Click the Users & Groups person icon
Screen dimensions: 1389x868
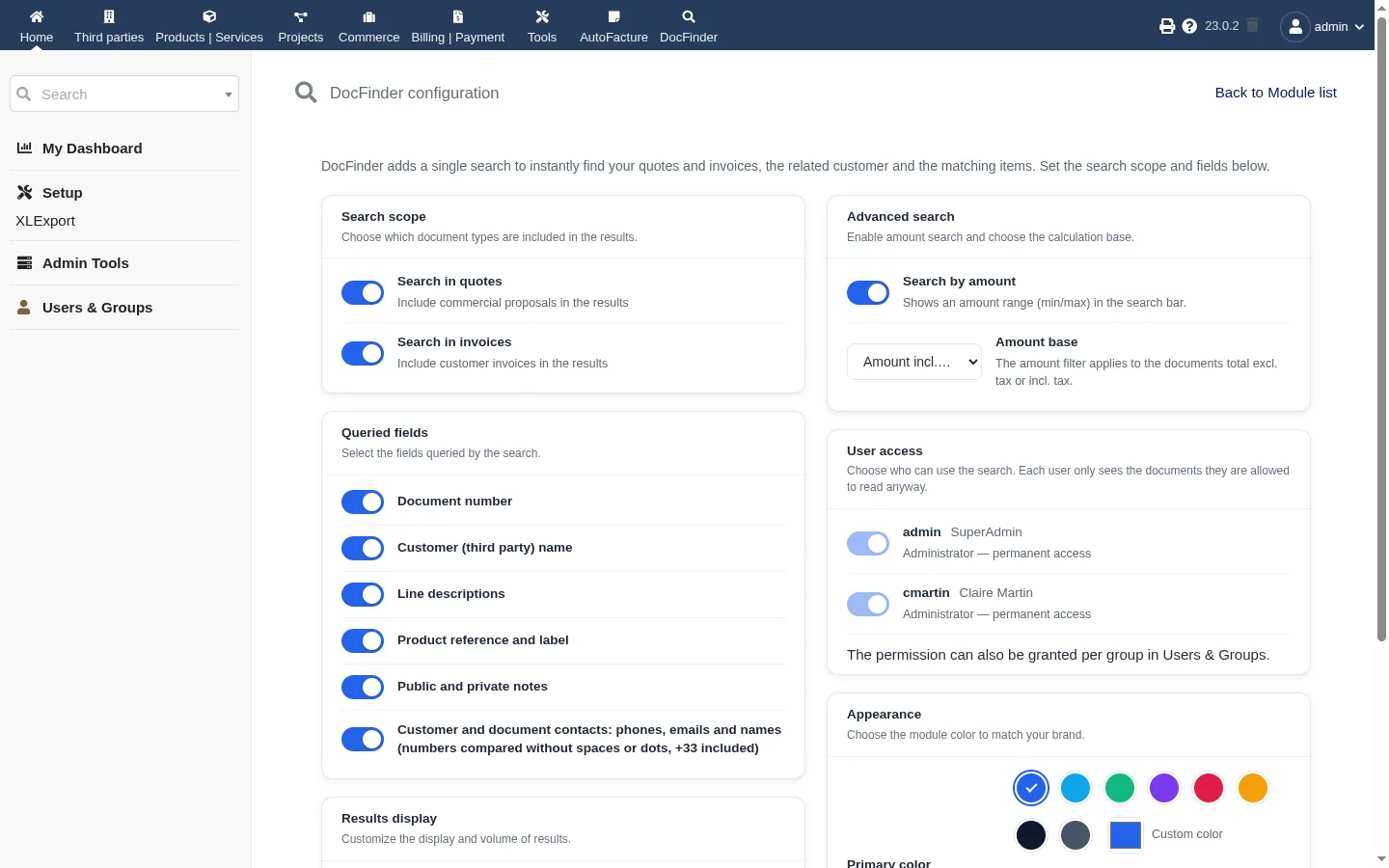pyautogui.click(x=24, y=307)
